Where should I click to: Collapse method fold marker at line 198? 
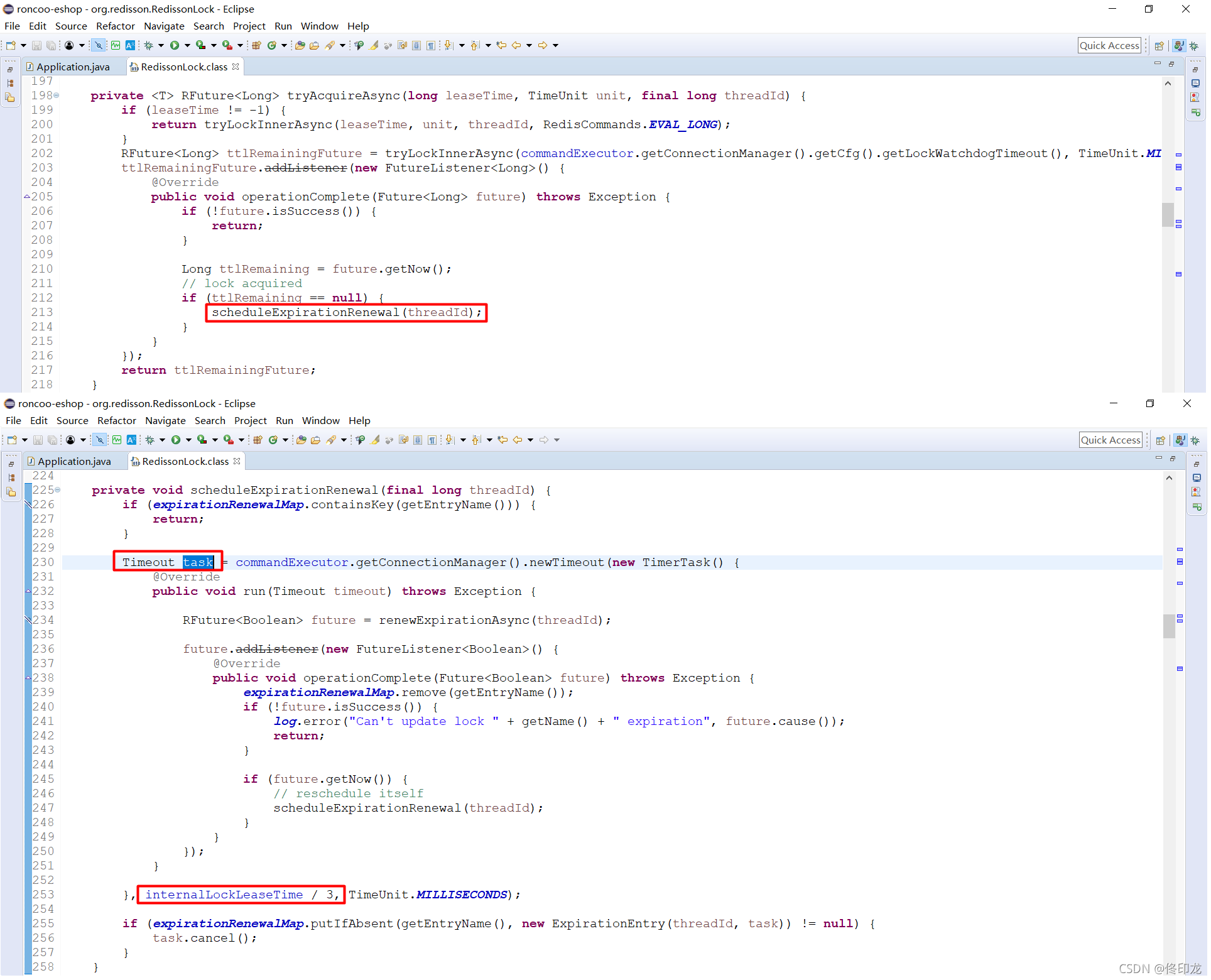[x=57, y=95]
